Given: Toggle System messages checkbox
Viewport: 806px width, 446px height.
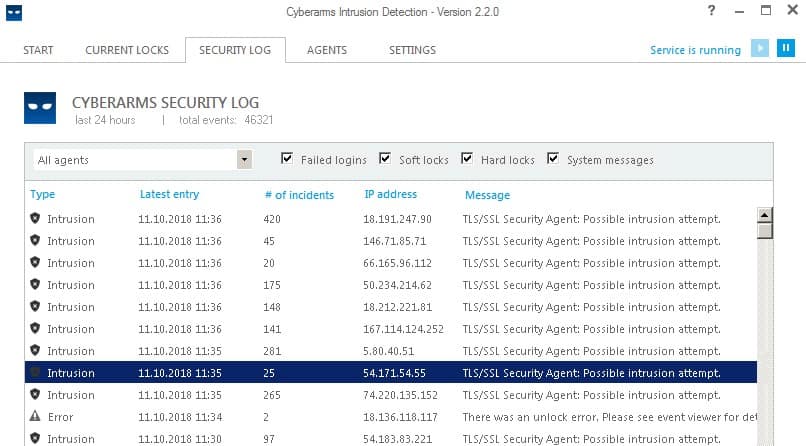Looking at the screenshot, I should pyautogui.click(x=553, y=158).
